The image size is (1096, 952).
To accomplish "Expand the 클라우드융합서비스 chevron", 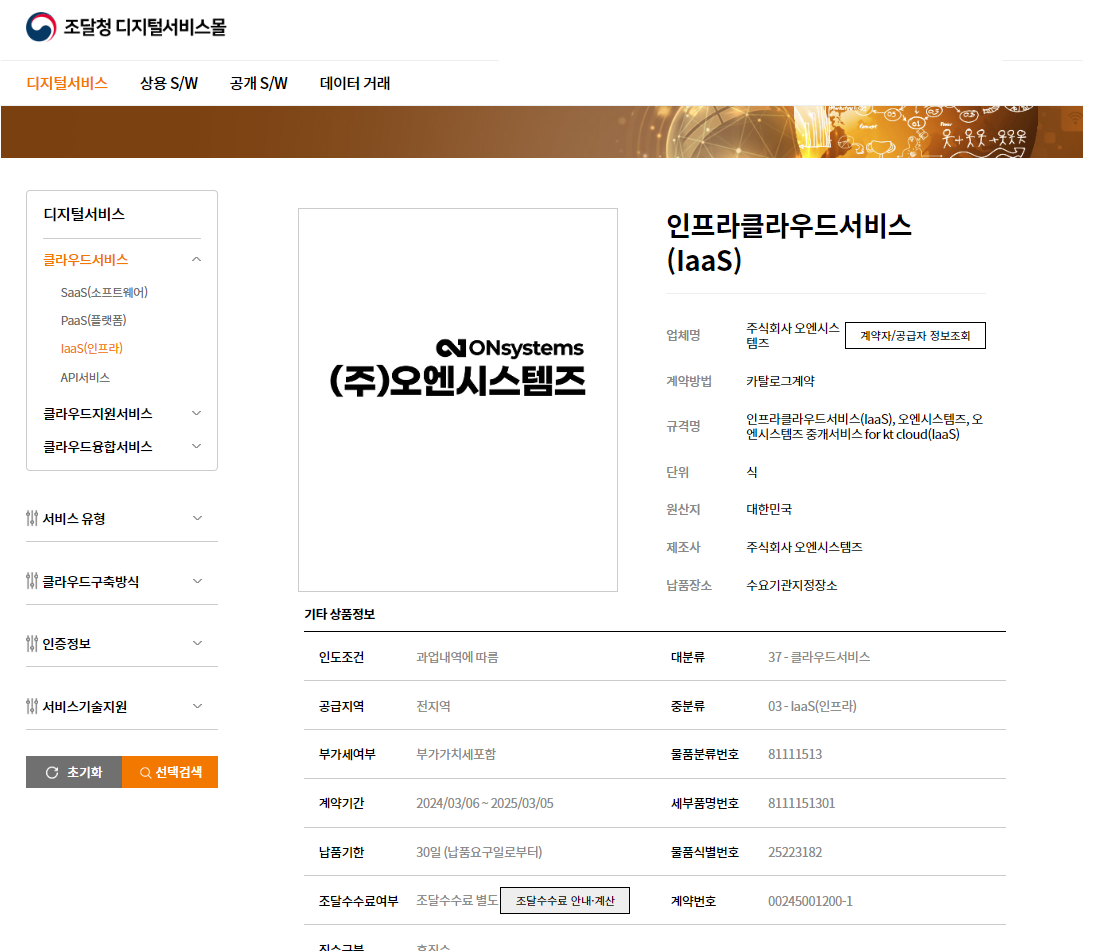I will coord(196,446).
